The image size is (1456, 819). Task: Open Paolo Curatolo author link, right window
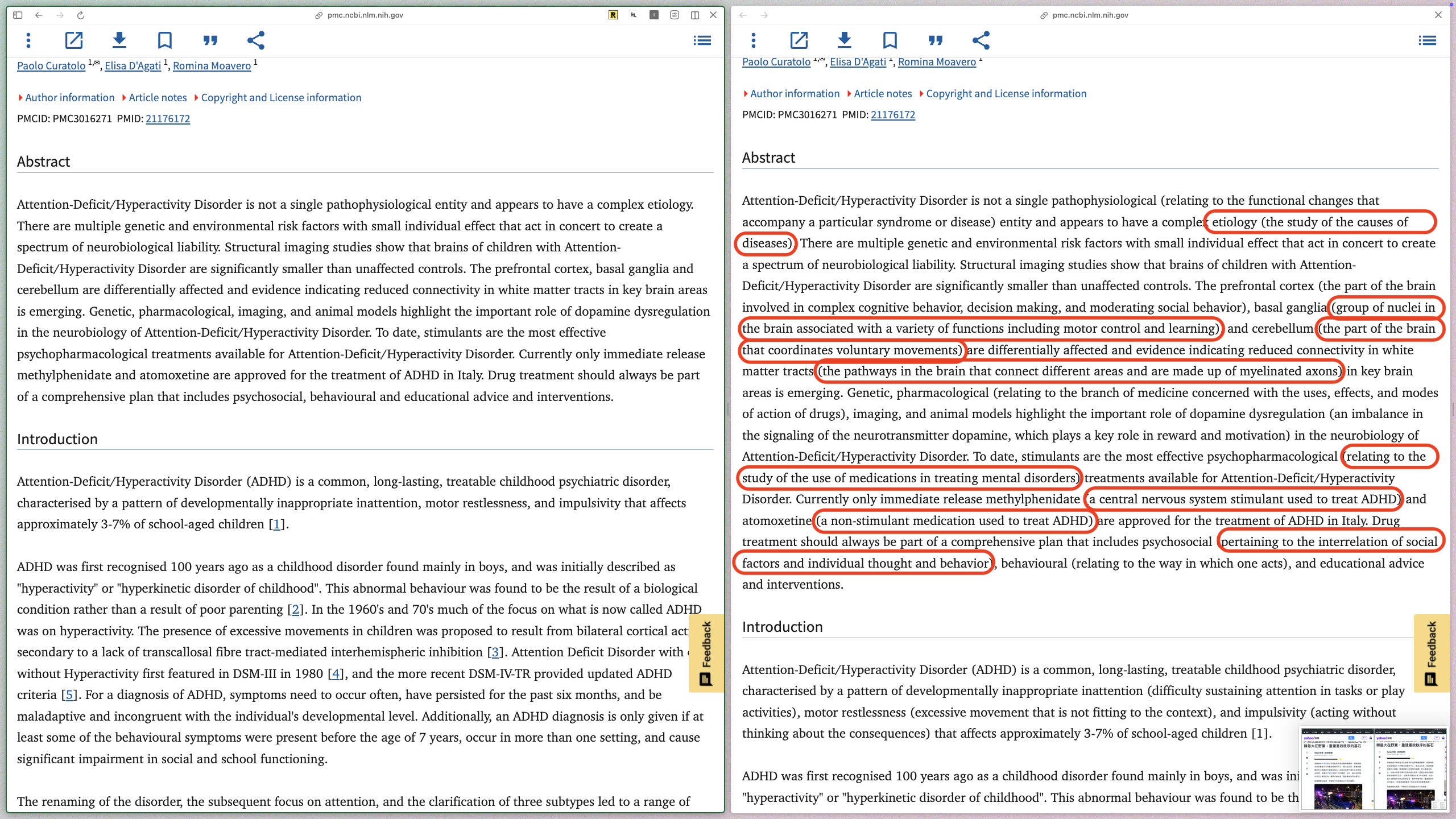tap(776, 62)
